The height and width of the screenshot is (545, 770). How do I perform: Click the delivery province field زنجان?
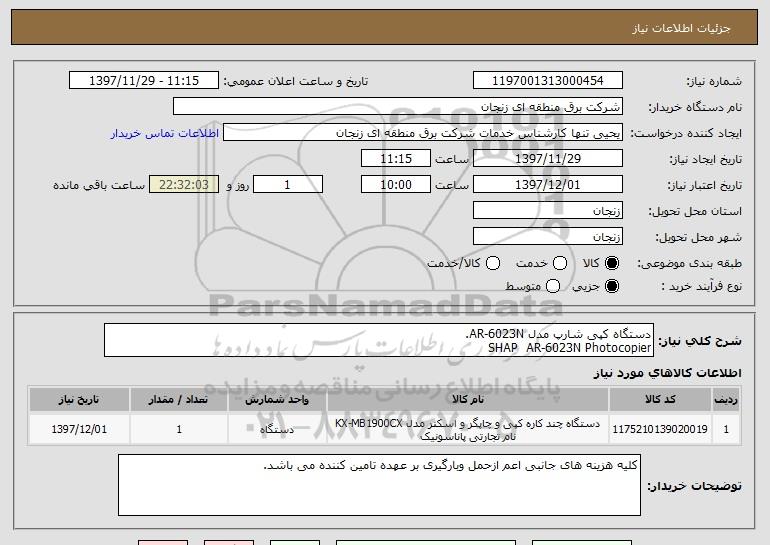click(548, 211)
